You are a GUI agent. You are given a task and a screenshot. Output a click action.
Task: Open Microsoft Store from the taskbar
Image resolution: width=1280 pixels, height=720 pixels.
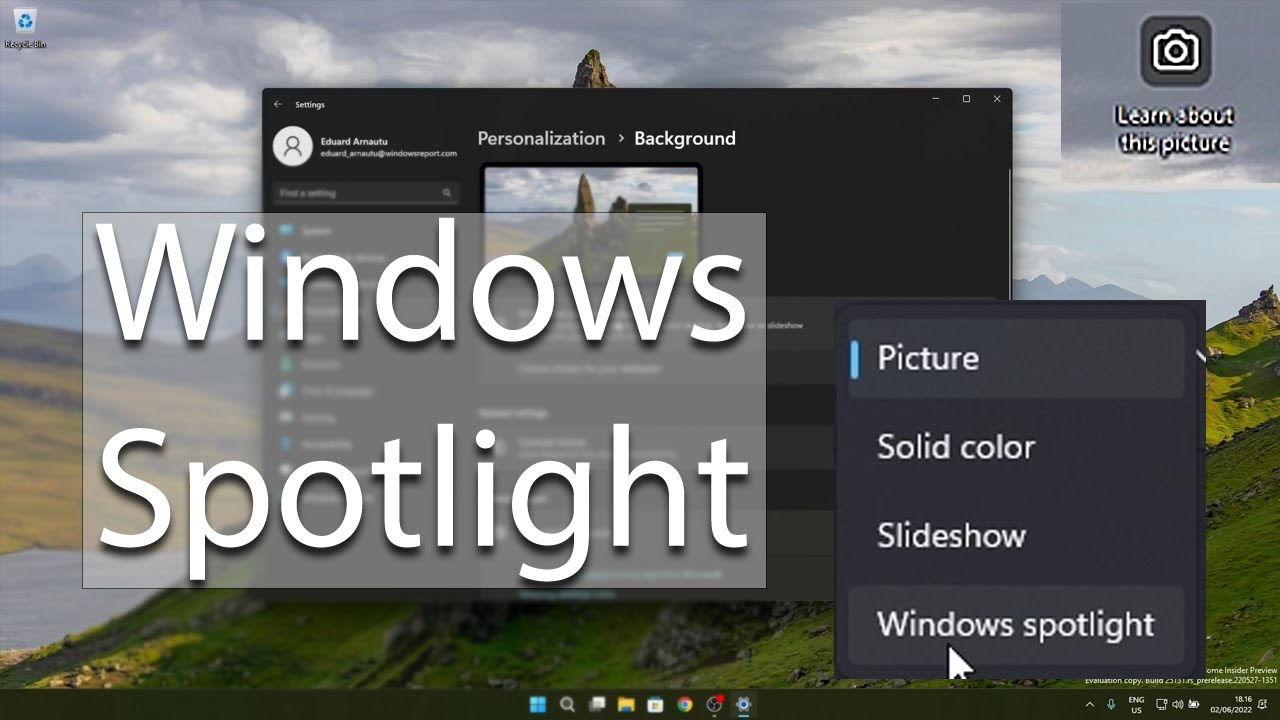(x=655, y=704)
